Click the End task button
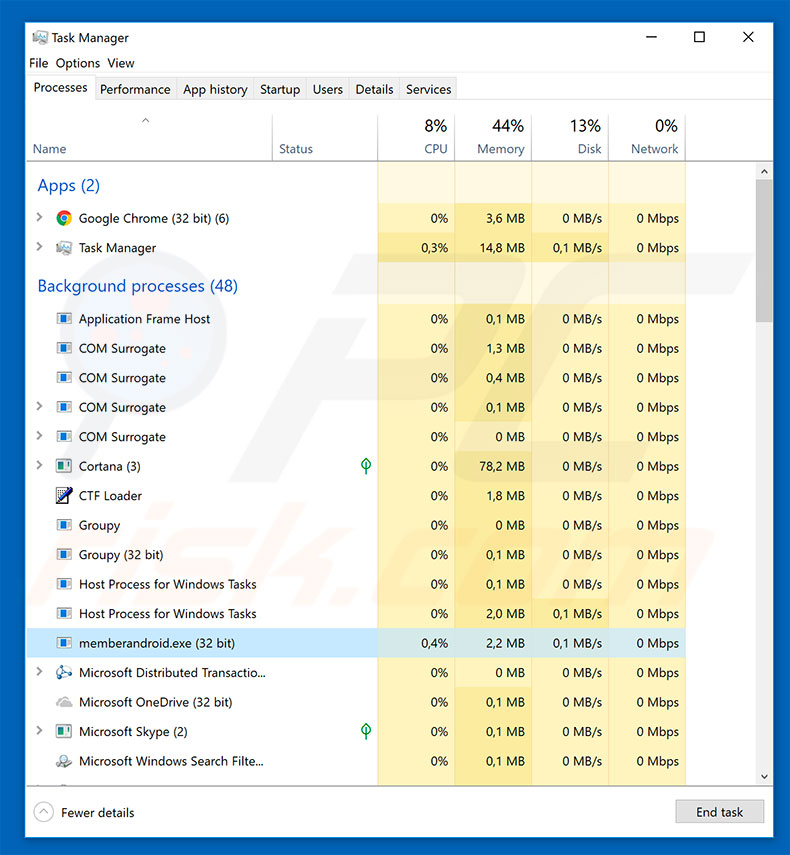790x855 pixels. tap(719, 812)
